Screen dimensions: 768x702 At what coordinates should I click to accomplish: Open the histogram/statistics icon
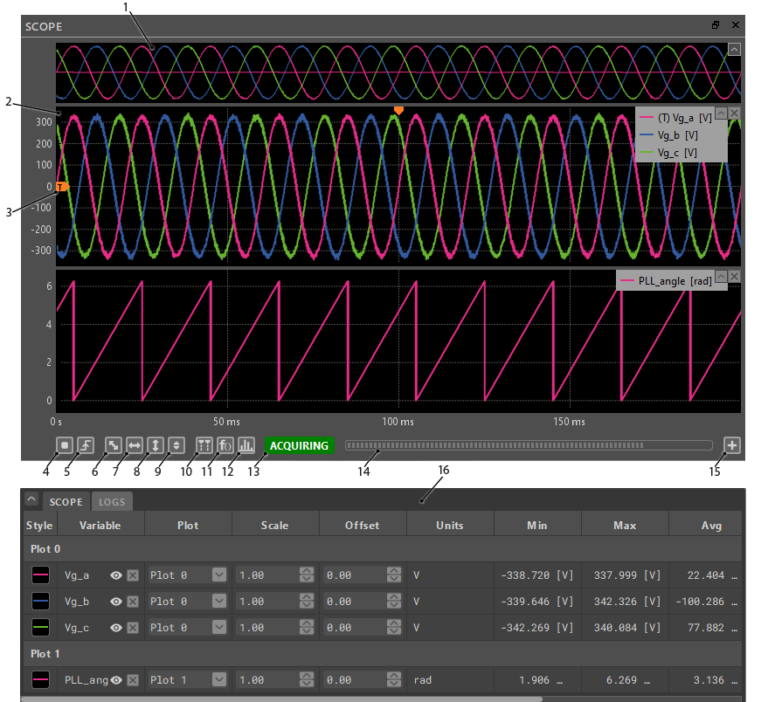click(246, 445)
